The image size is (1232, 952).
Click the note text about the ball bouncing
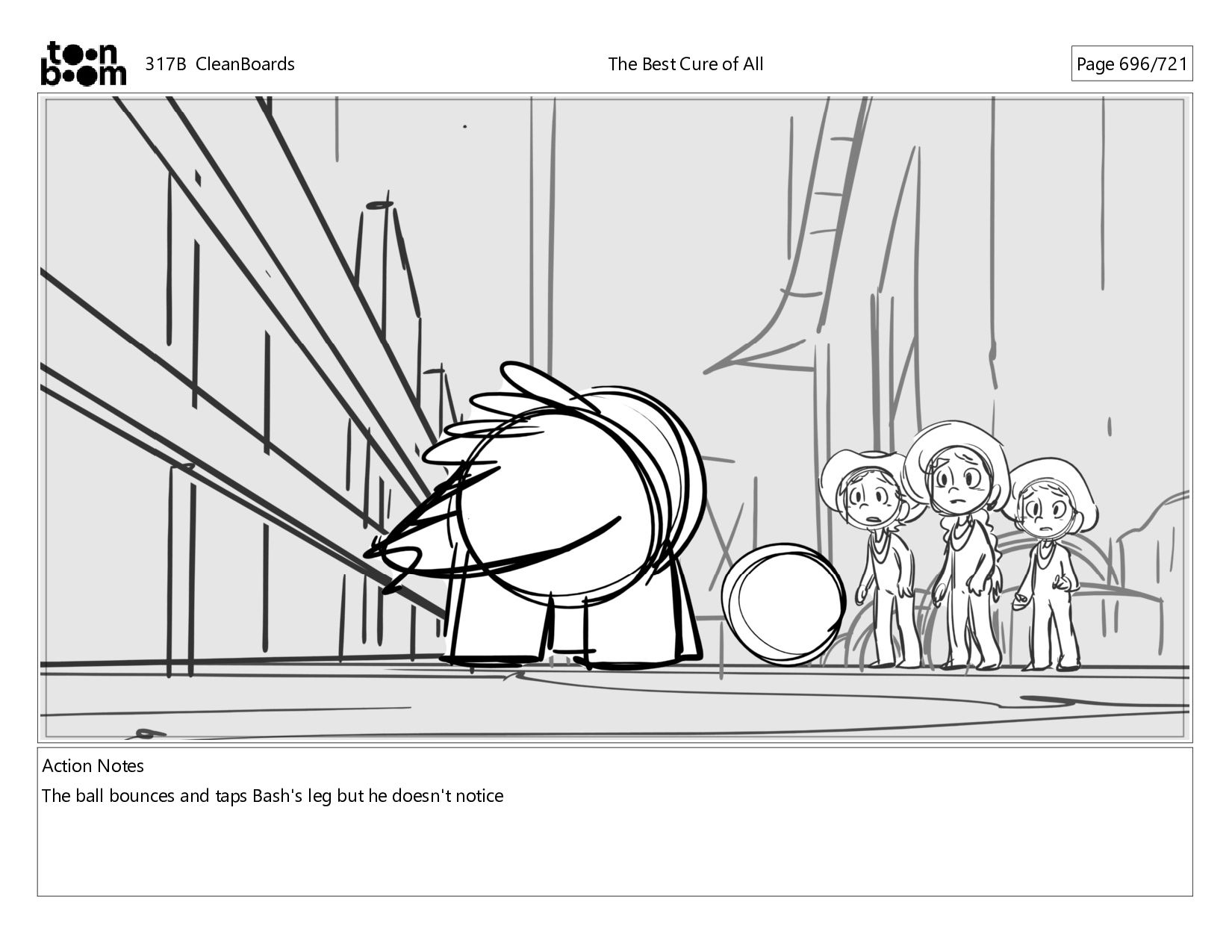273,796
